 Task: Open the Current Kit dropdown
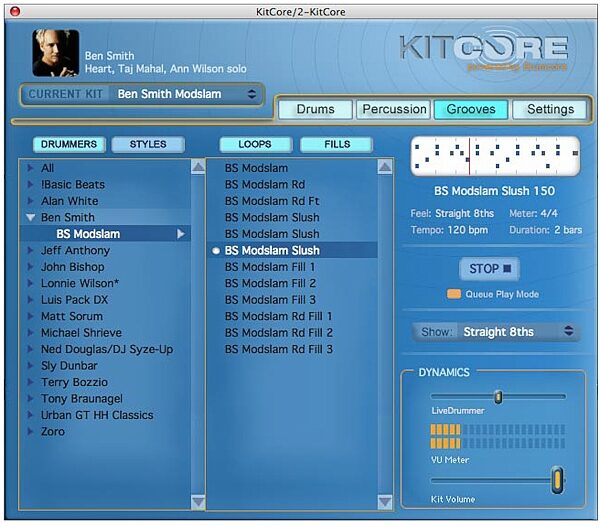coord(142,94)
